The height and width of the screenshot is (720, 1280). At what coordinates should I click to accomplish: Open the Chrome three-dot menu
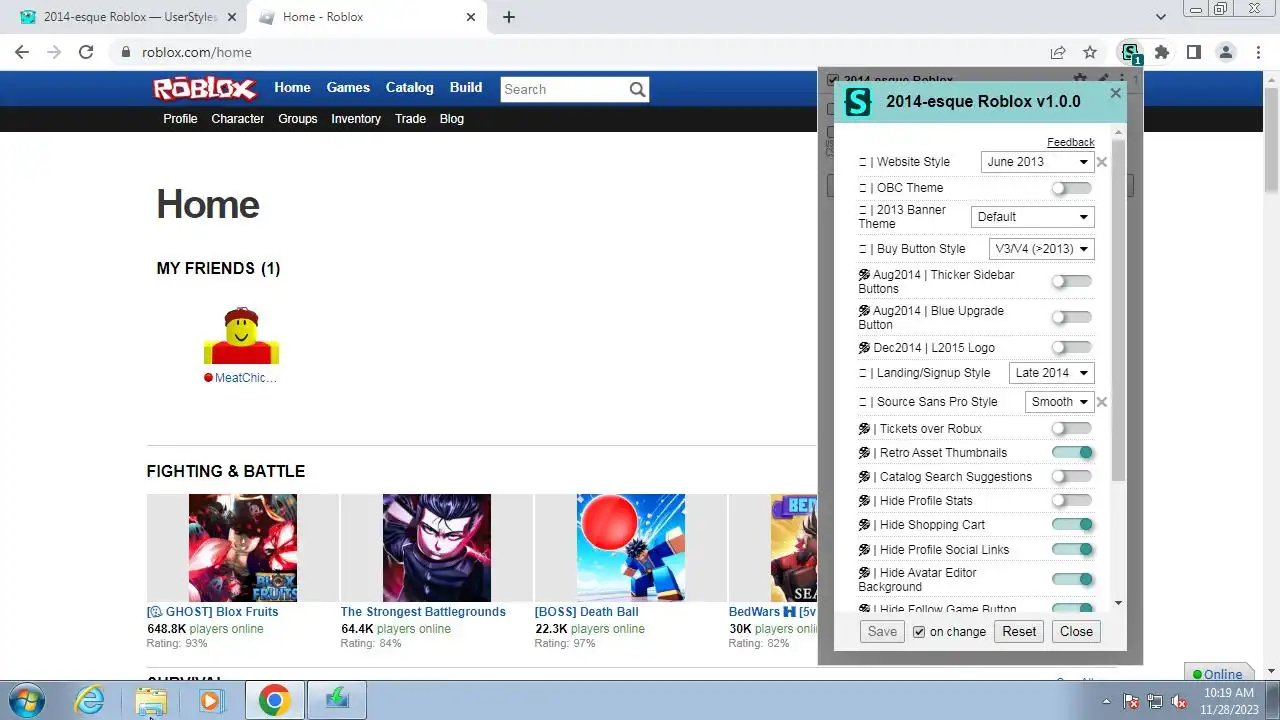click(1257, 52)
